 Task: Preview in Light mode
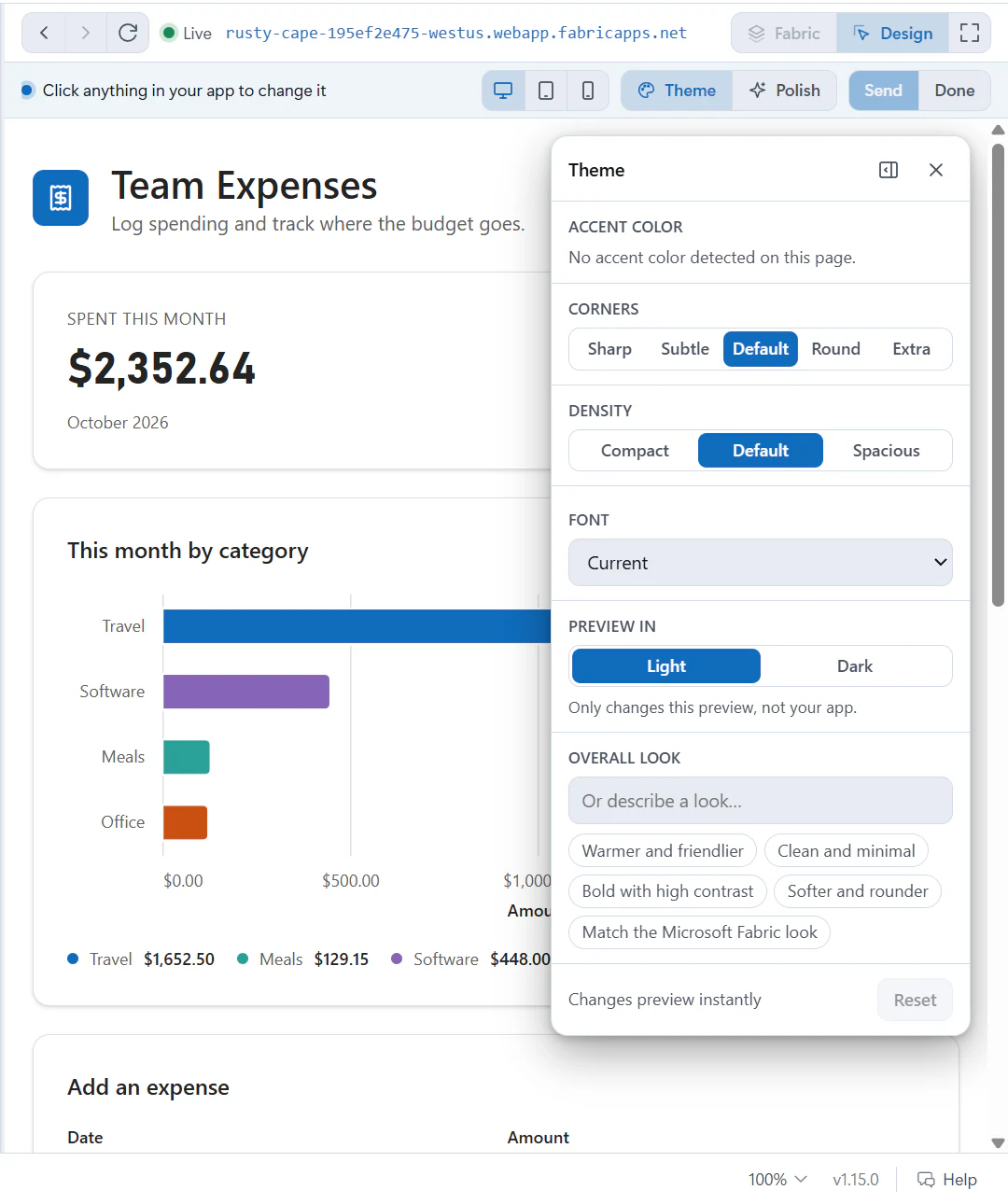(666, 666)
